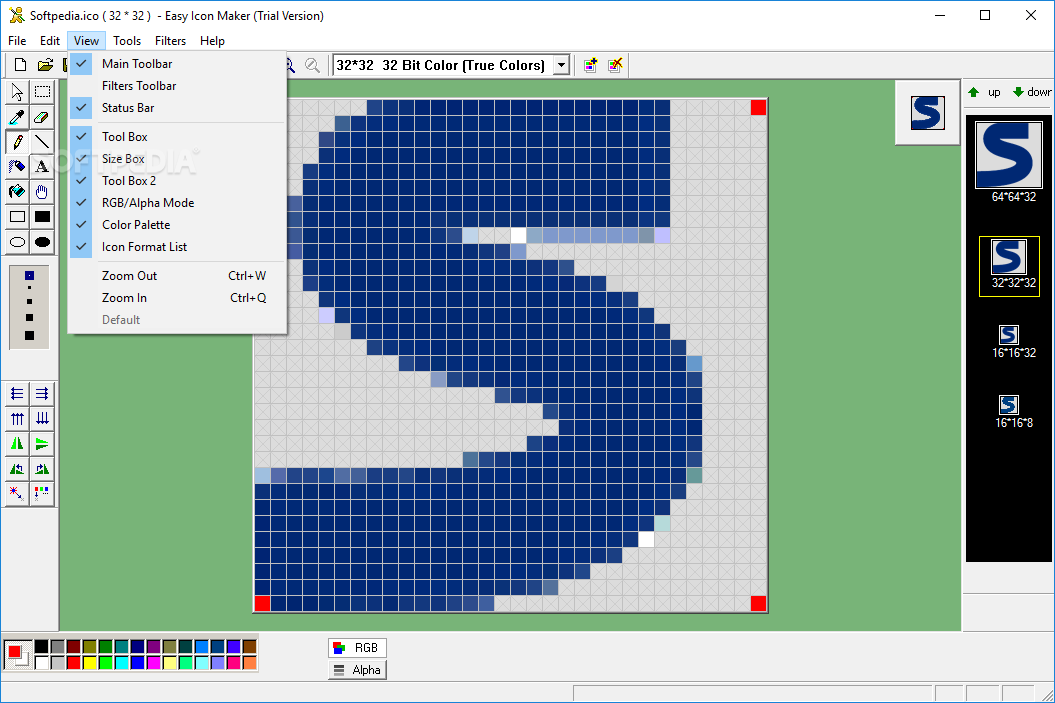Toggle Size Box visibility
This screenshot has height=703, width=1055.
[x=178, y=159]
